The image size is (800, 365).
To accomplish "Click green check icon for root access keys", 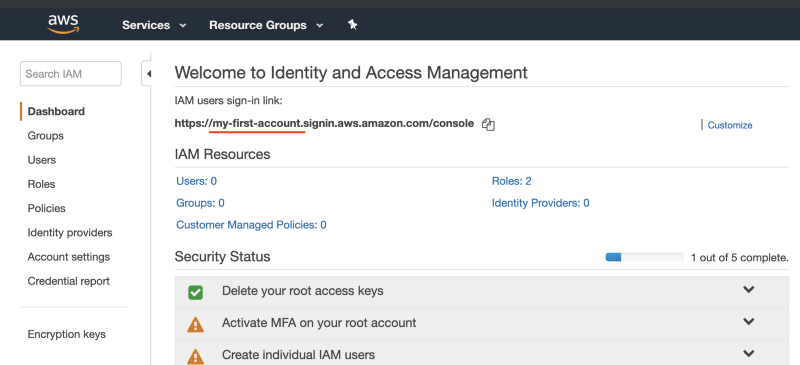I will click(195, 292).
